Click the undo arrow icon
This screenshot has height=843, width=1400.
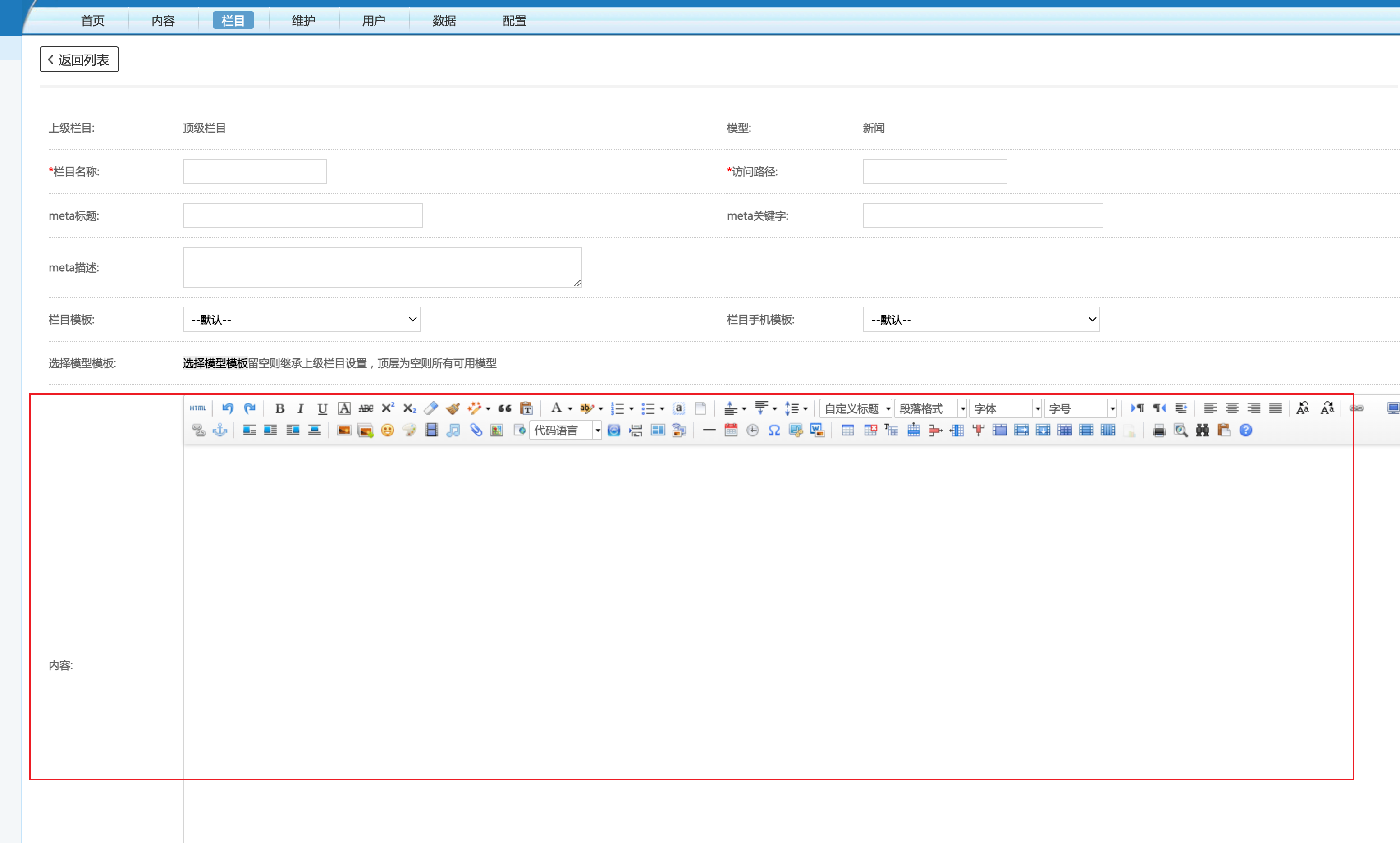click(x=228, y=408)
